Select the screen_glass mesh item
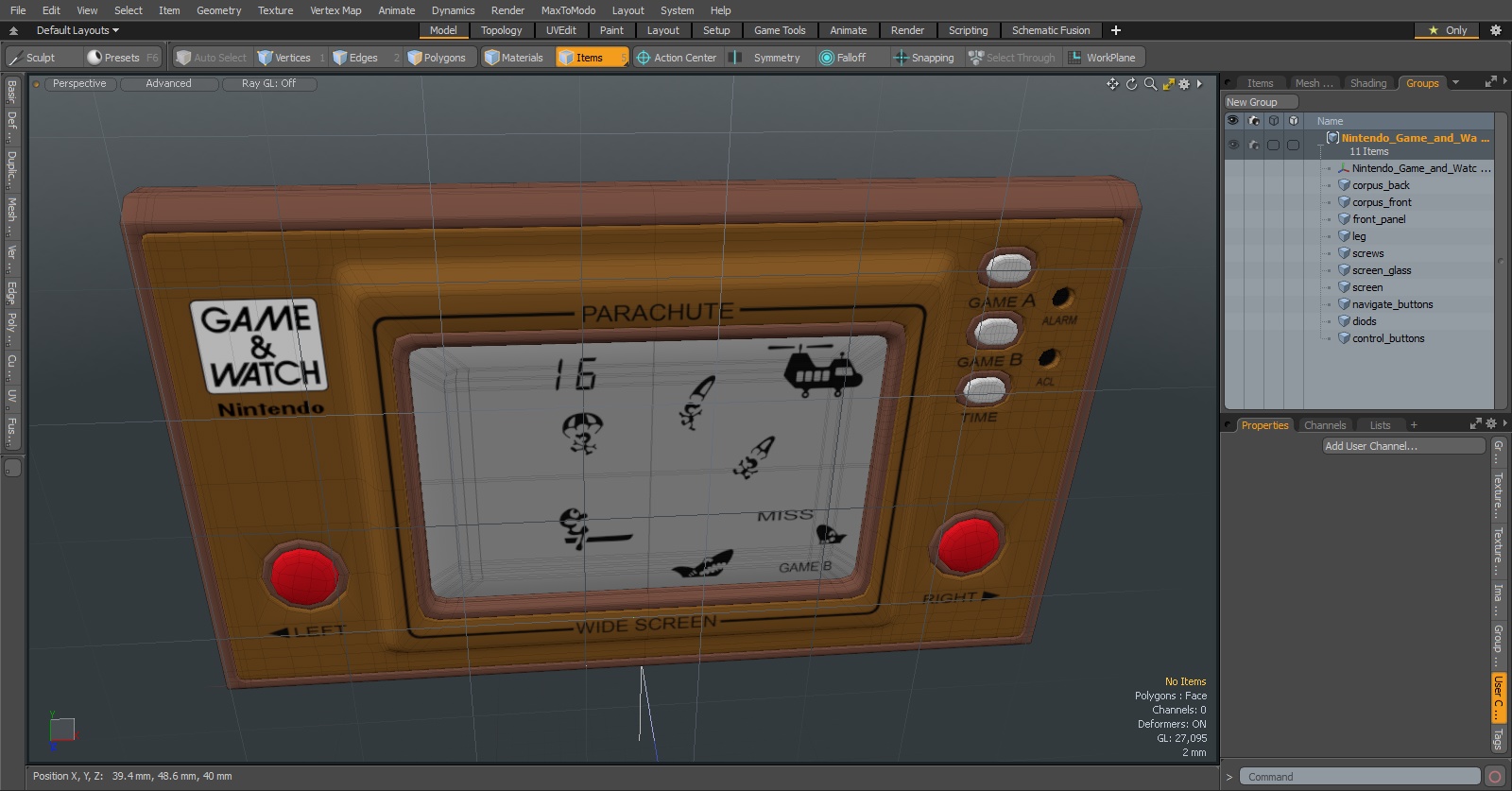The image size is (1512, 791). pos(1381,270)
